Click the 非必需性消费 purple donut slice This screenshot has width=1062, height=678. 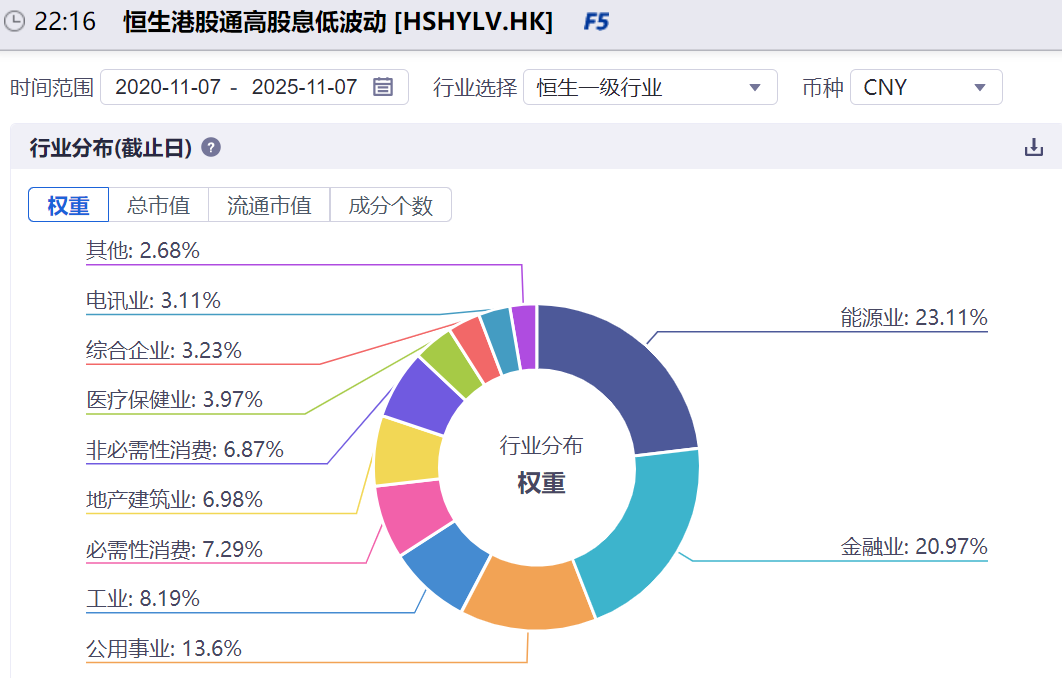[423, 396]
